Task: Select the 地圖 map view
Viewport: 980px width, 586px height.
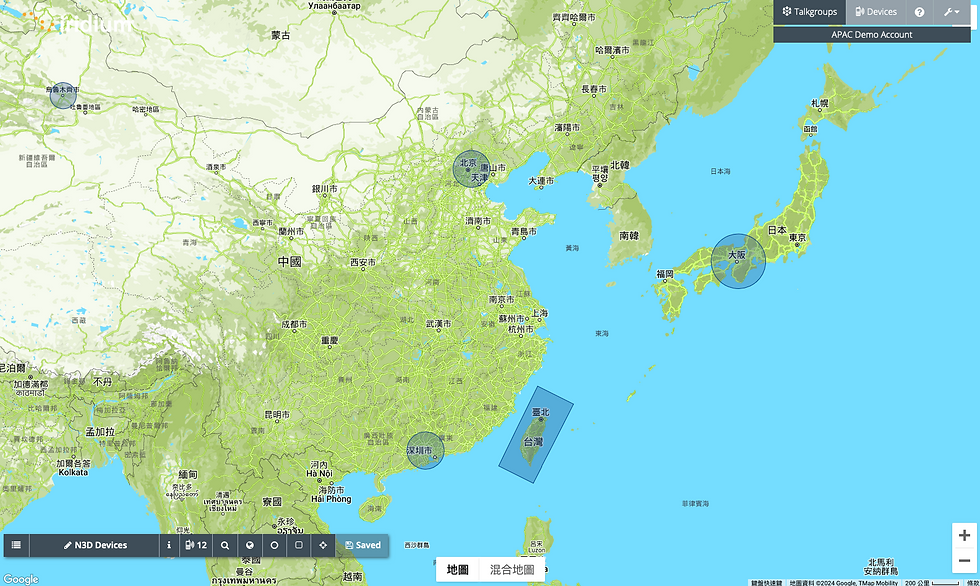Action: click(458, 570)
